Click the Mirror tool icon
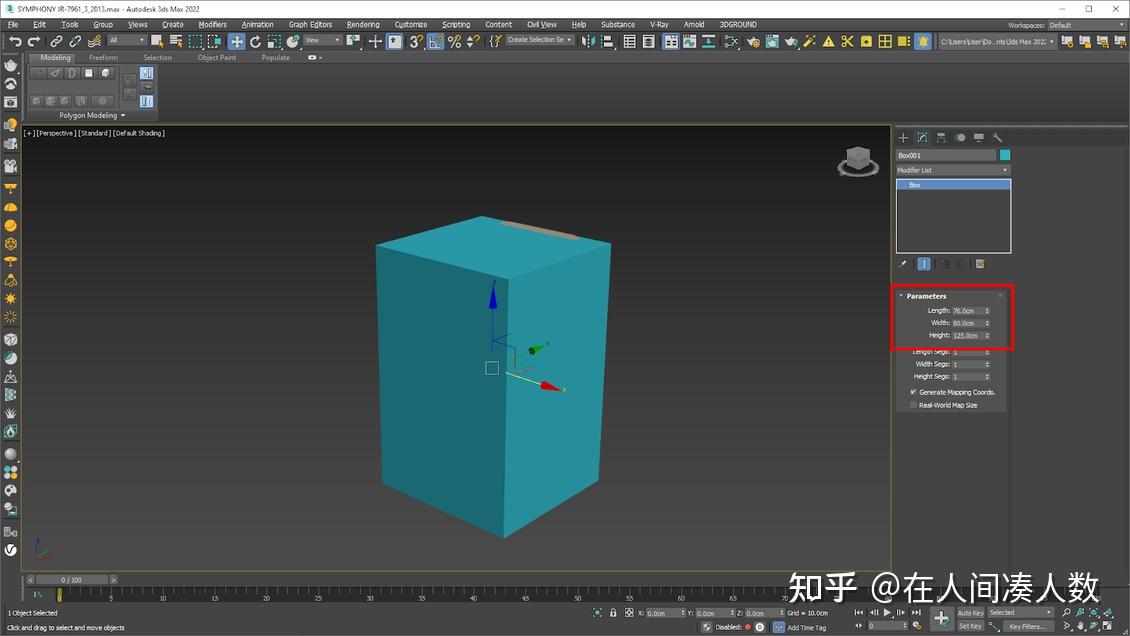Viewport: 1130px width, 636px height. coord(588,42)
